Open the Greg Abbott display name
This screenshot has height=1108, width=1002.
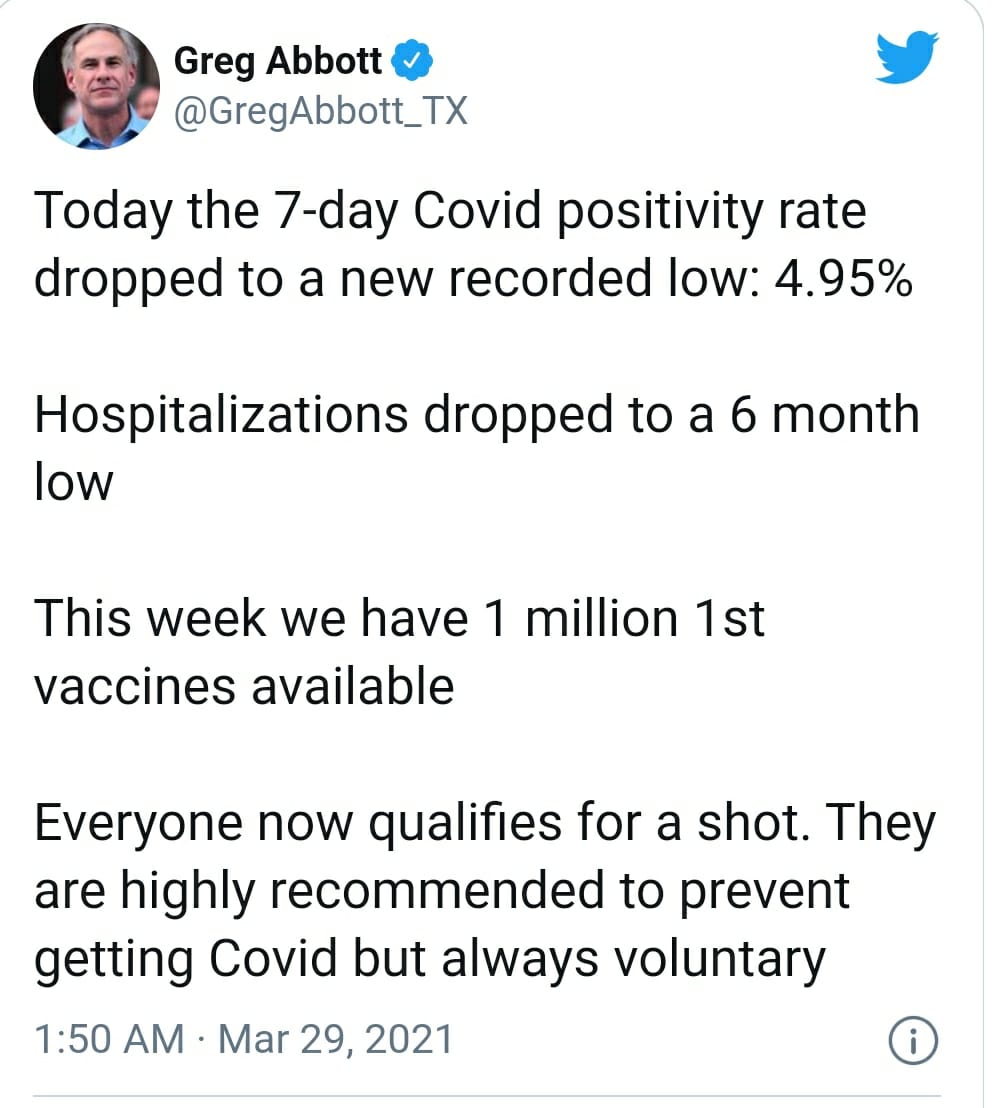pyautogui.click(x=278, y=61)
